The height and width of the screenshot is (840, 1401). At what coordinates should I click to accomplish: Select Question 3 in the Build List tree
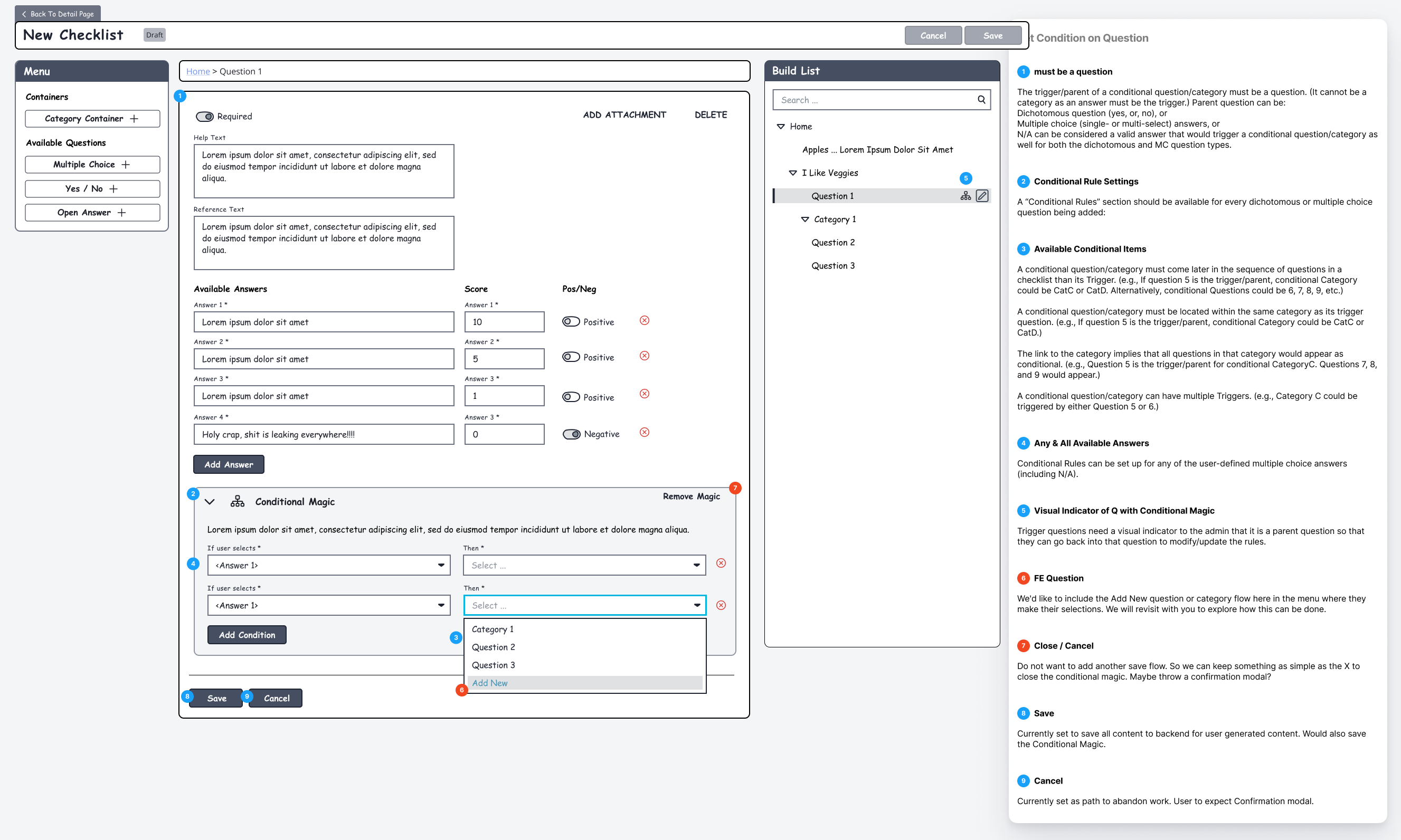point(832,265)
